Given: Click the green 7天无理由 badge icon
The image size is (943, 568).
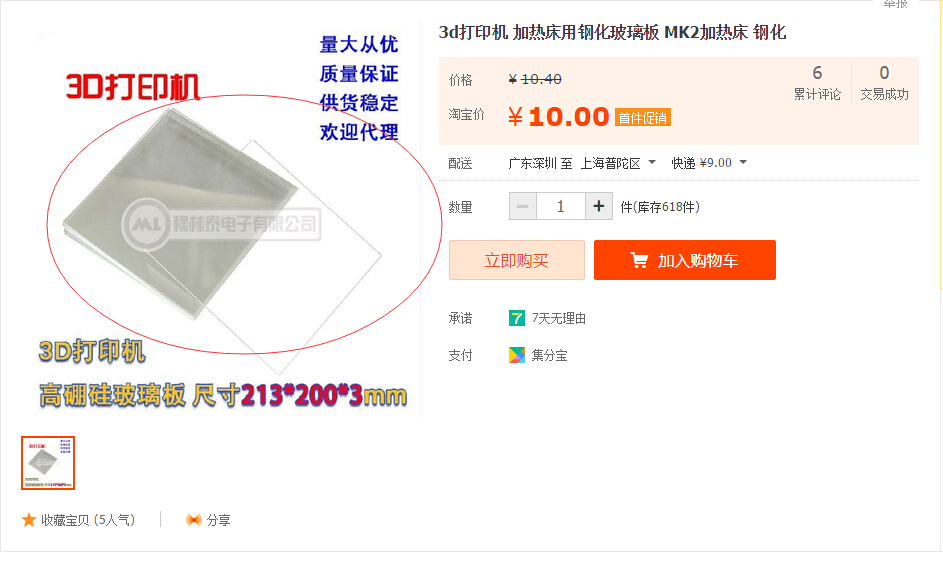Looking at the screenshot, I should 517,318.
